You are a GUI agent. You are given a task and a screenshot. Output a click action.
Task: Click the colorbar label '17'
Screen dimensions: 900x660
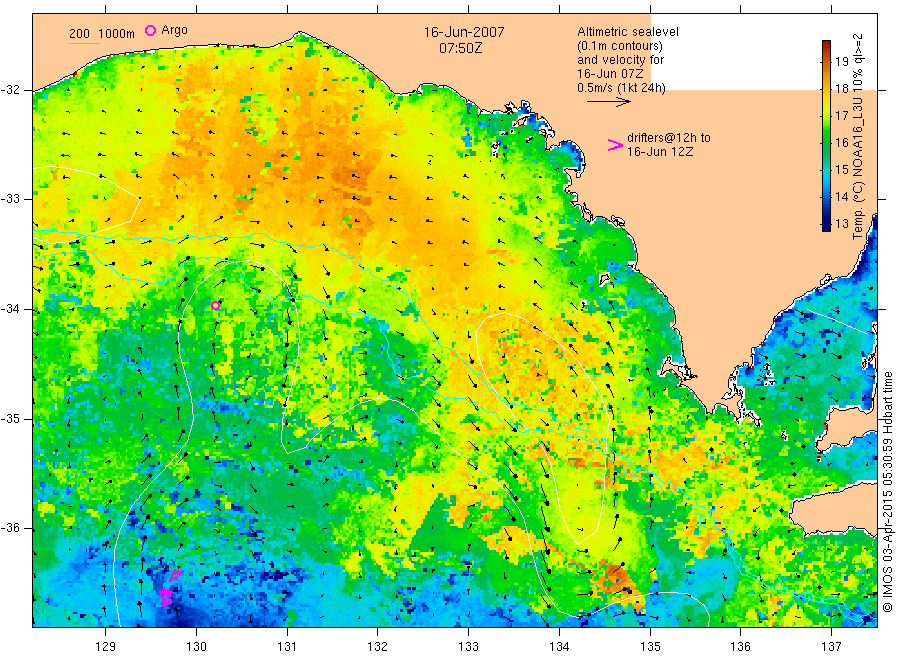click(841, 115)
